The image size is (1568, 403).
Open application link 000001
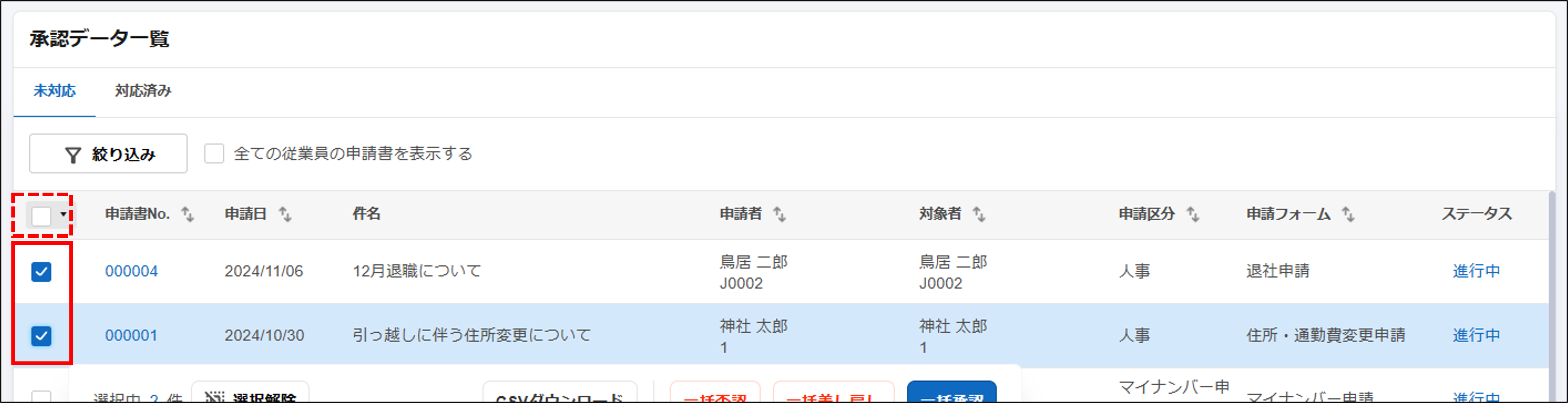coord(131,335)
